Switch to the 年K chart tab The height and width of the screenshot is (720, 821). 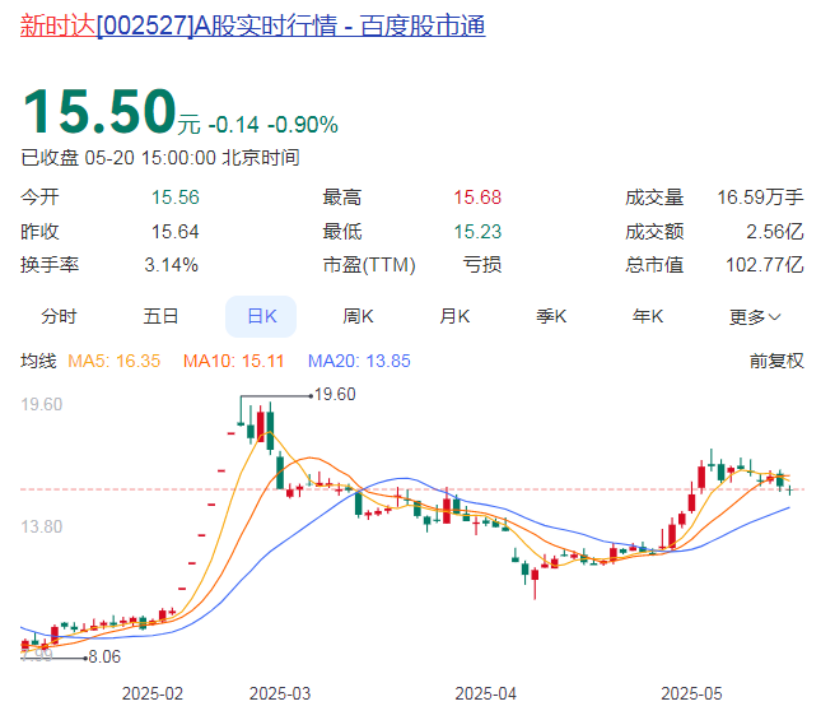(648, 316)
